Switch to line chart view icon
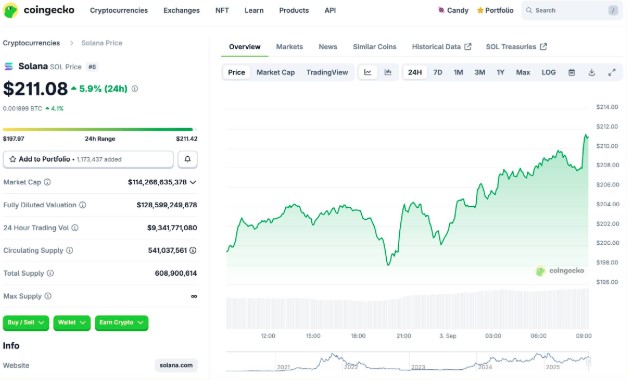 pos(367,72)
